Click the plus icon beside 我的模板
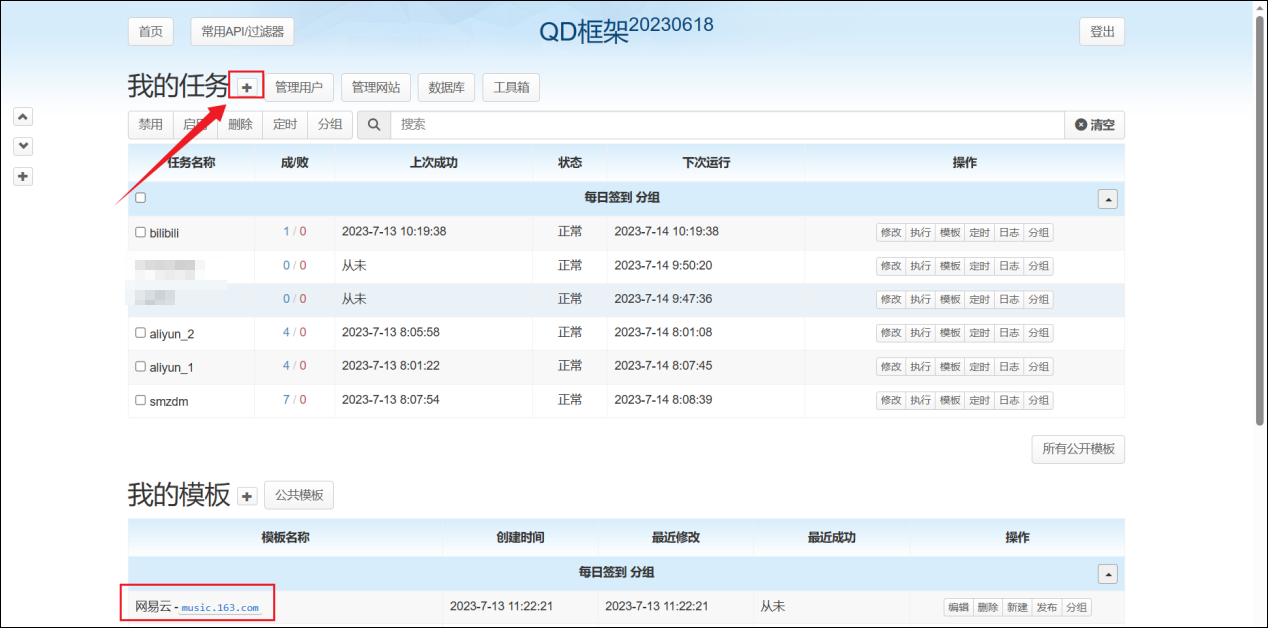Viewport: 1268px width, 628px height. coord(247,496)
